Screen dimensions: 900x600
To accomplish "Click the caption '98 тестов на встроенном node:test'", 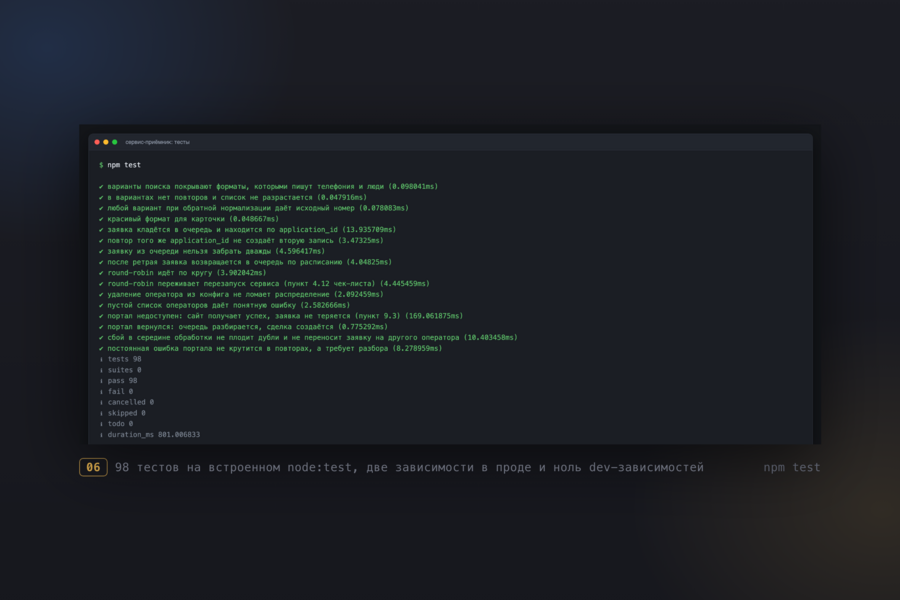I will point(409,467).
